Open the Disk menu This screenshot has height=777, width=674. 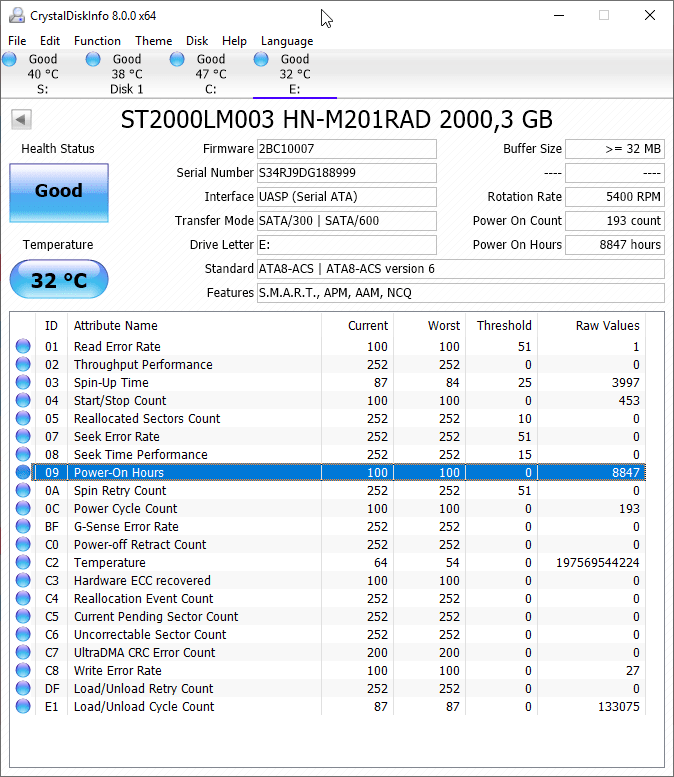pos(197,41)
